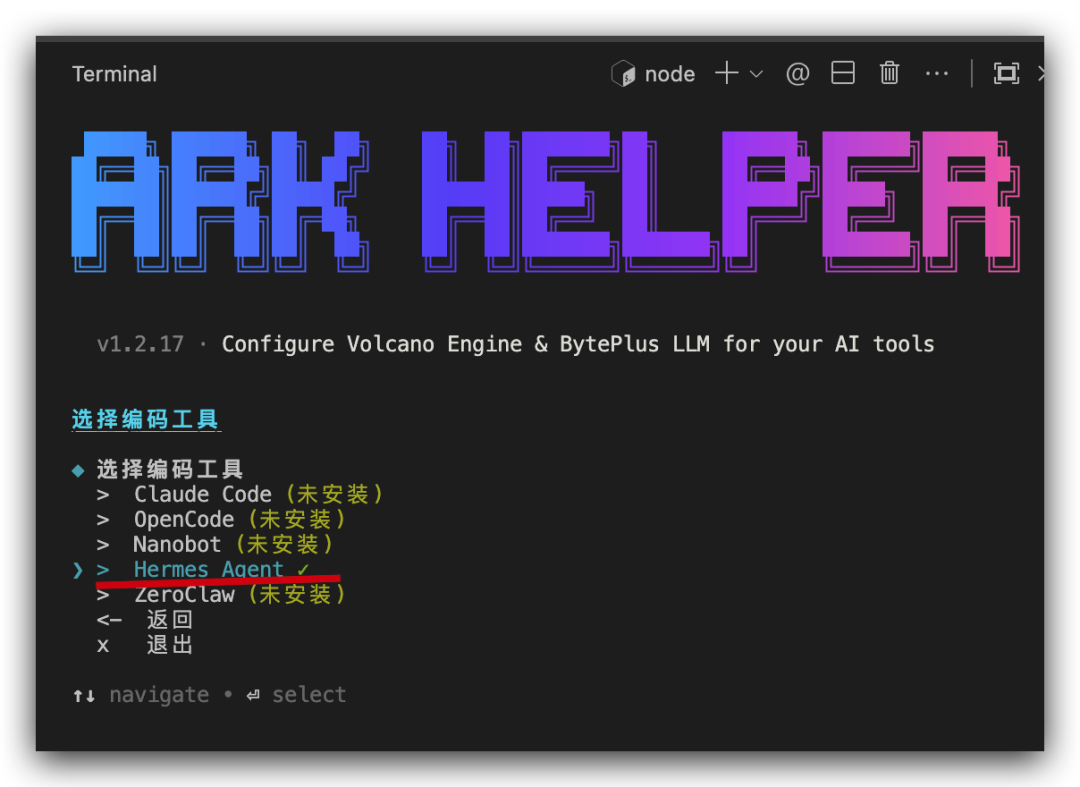Screen dimensions: 1080x787
Task: Select the node terminal shell icon
Action: 623,73
